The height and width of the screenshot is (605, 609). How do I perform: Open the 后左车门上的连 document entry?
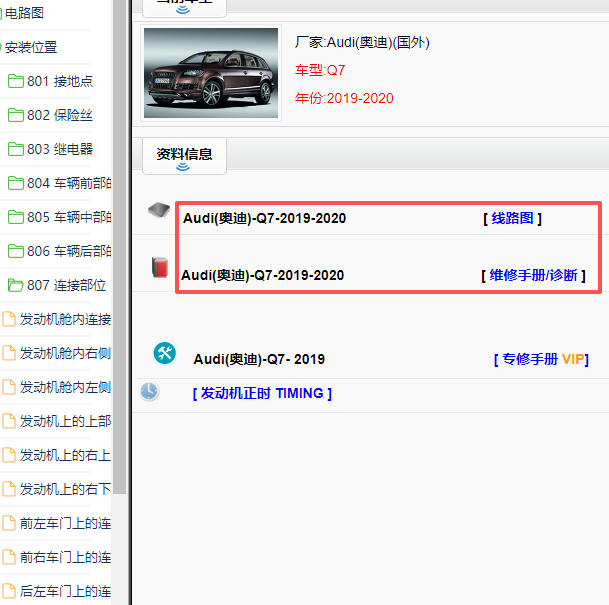point(66,591)
